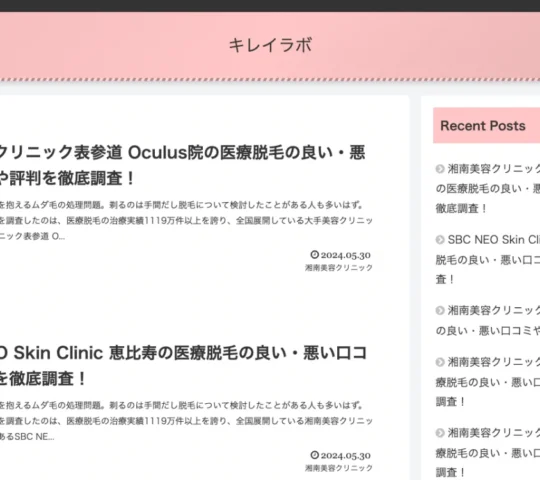The width and height of the screenshot is (540, 480).
Task: Click arrow icon beside fifth recent post
Action: [440, 433]
